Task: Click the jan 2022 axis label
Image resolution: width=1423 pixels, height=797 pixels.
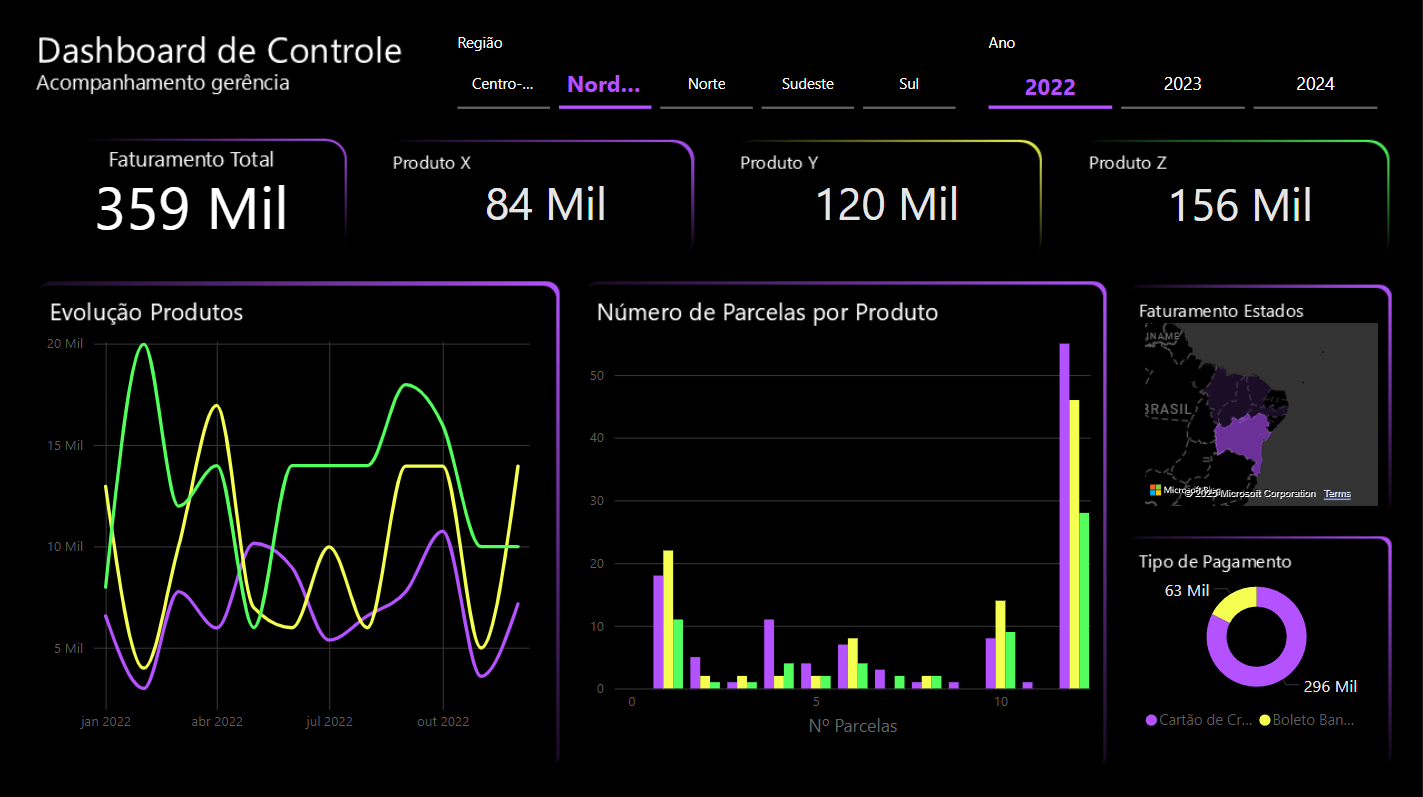Action: point(106,721)
